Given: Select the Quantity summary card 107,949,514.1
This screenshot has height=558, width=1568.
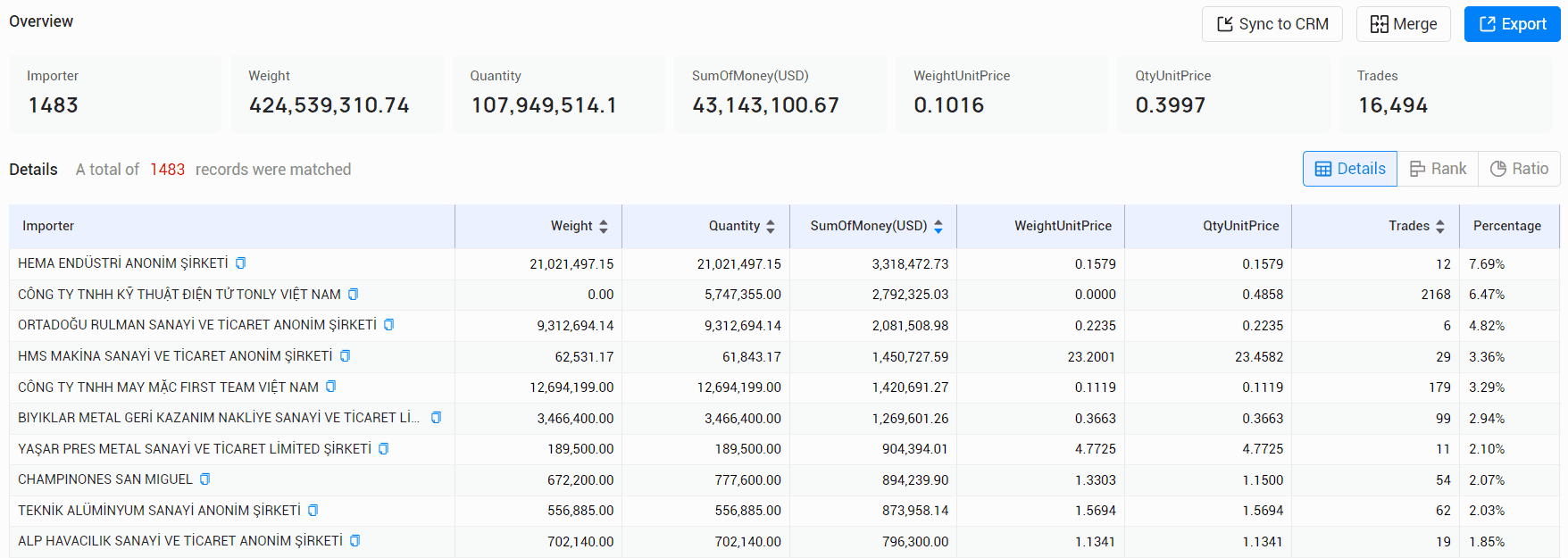Looking at the screenshot, I should coord(558,94).
